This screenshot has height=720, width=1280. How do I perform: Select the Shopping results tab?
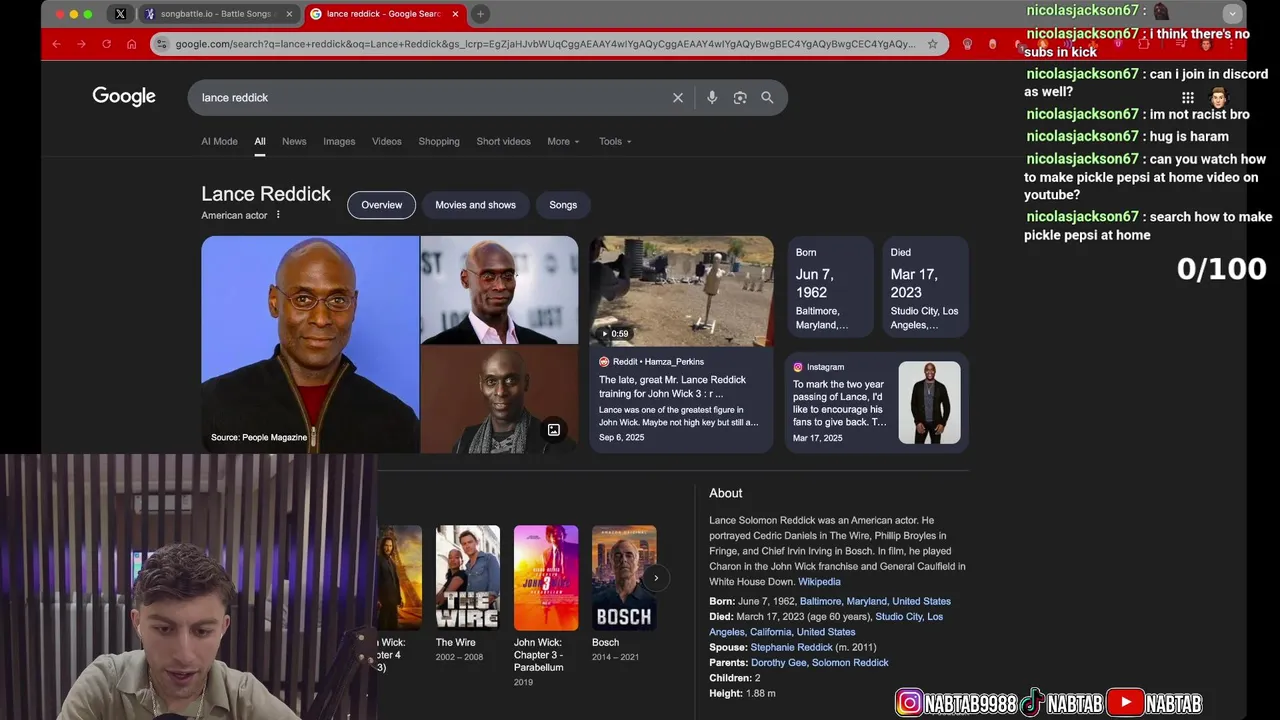[x=439, y=141]
